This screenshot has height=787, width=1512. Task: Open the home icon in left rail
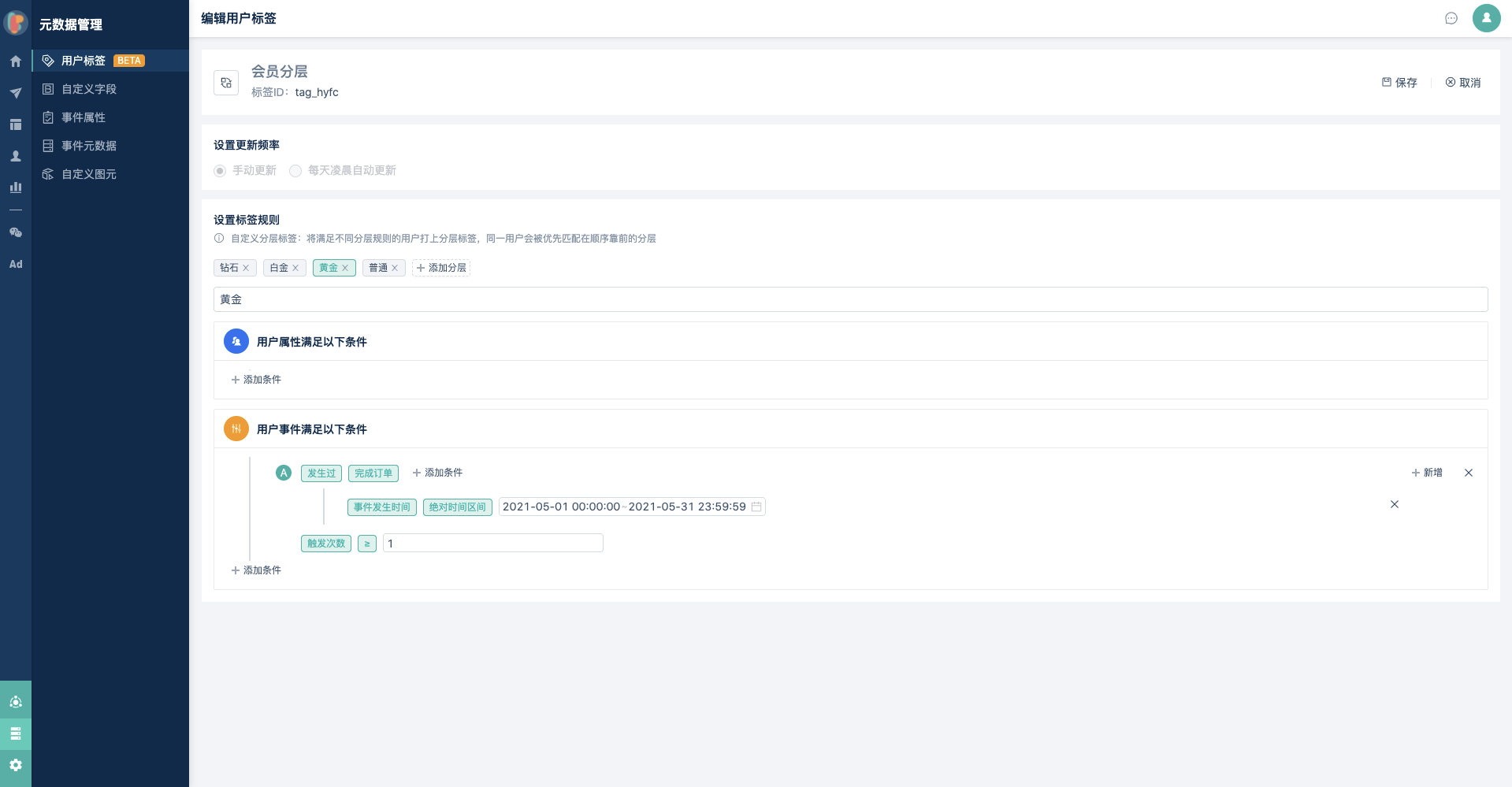pyautogui.click(x=15, y=61)
